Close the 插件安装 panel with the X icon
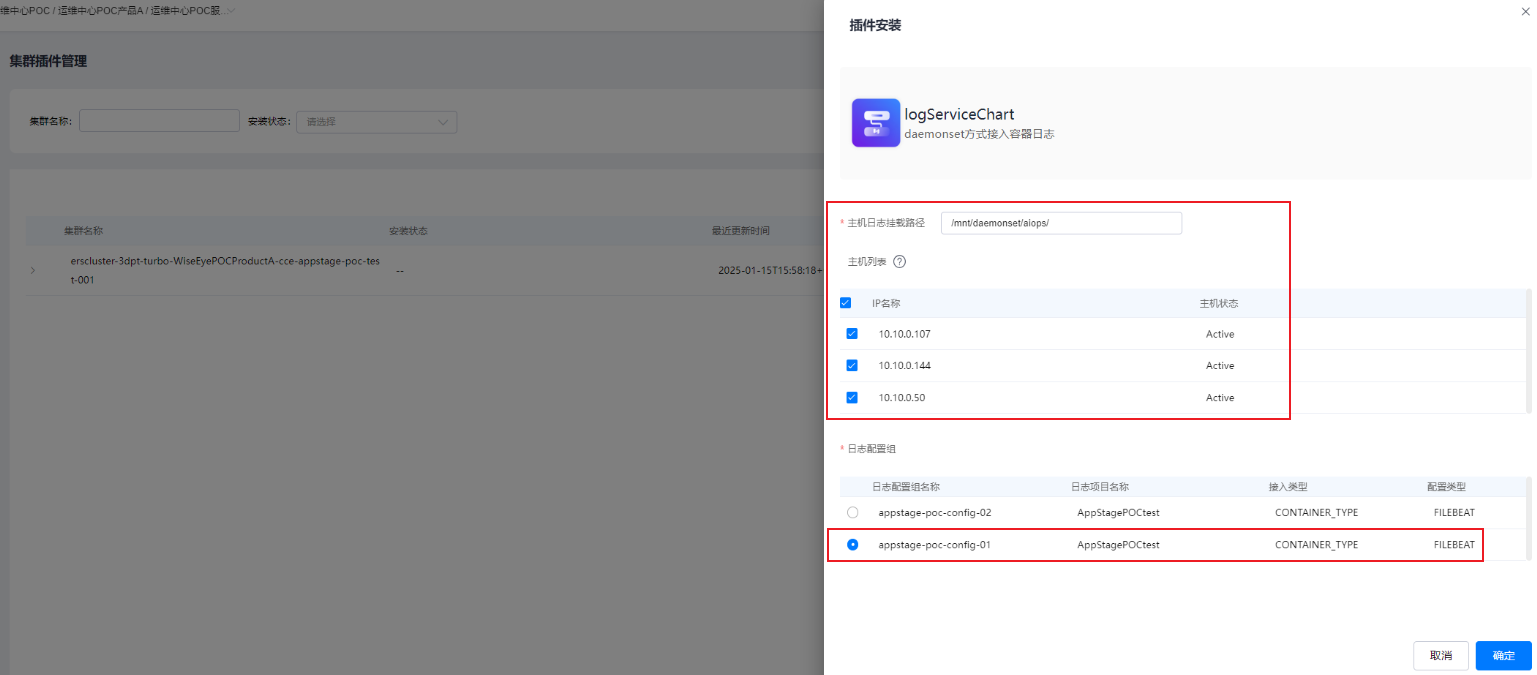 tap(1524, 11)
